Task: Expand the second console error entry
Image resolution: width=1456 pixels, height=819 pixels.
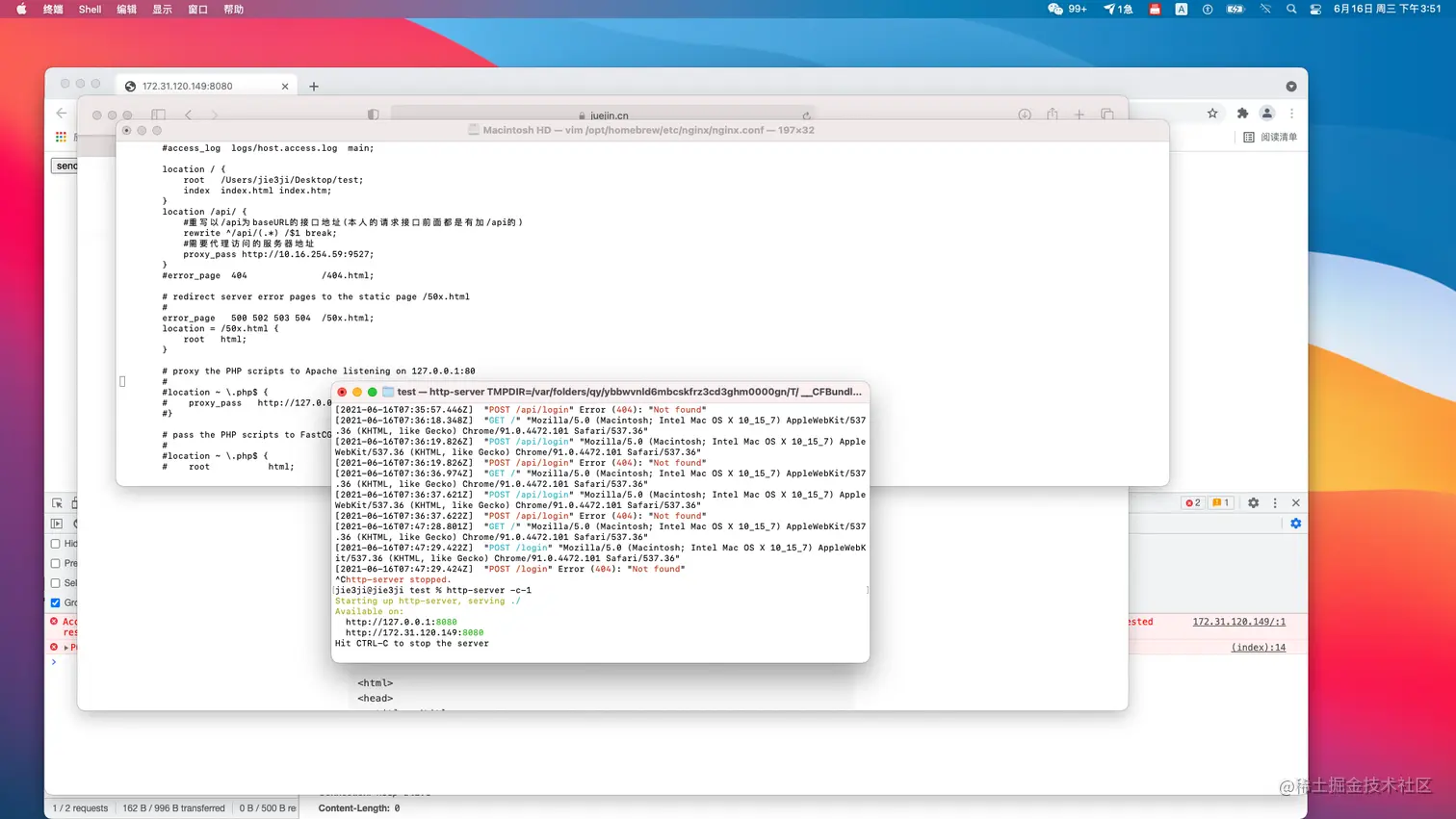Action: pos(65,647)
